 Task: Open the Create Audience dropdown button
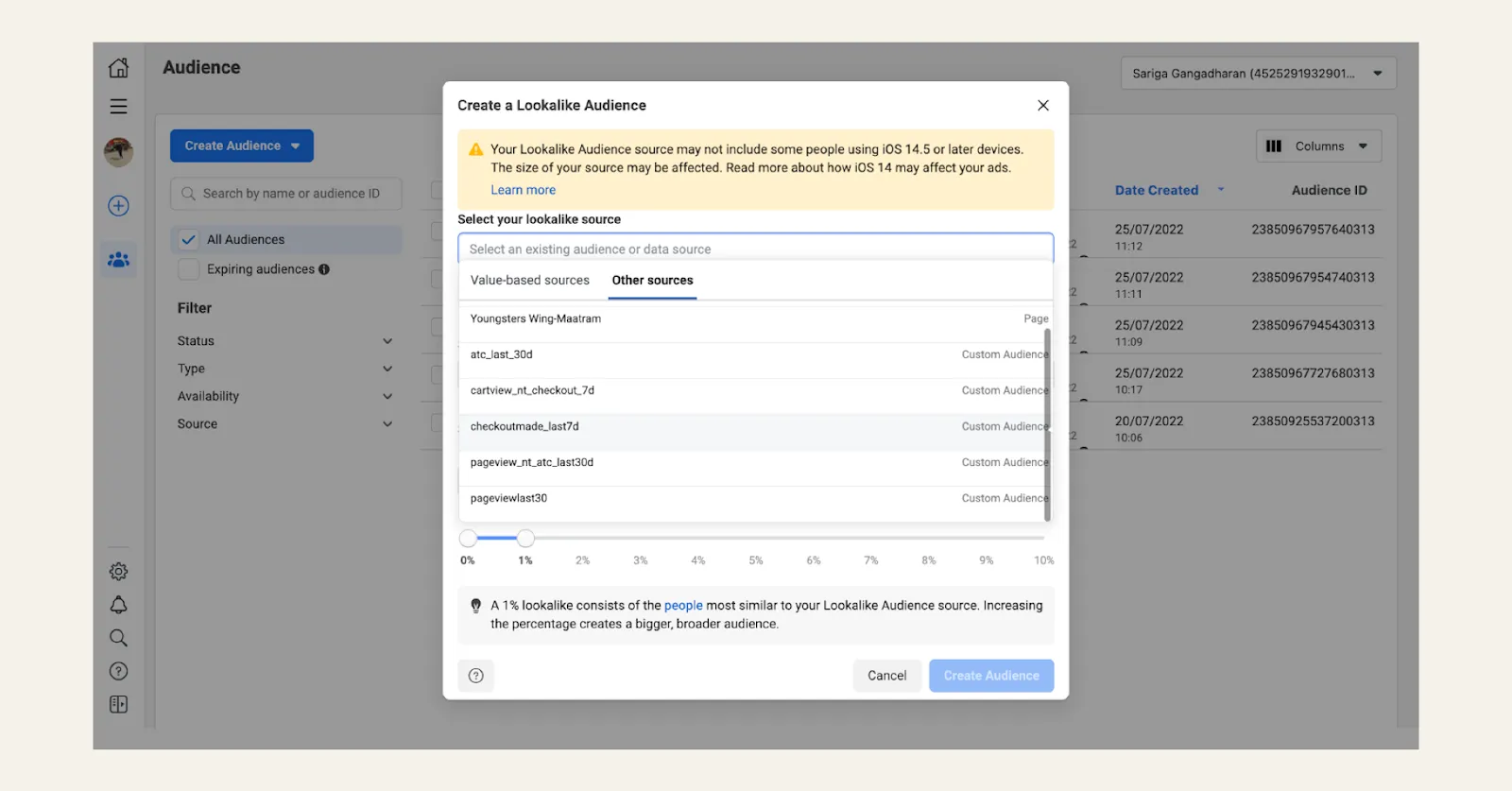click(242, 146)
